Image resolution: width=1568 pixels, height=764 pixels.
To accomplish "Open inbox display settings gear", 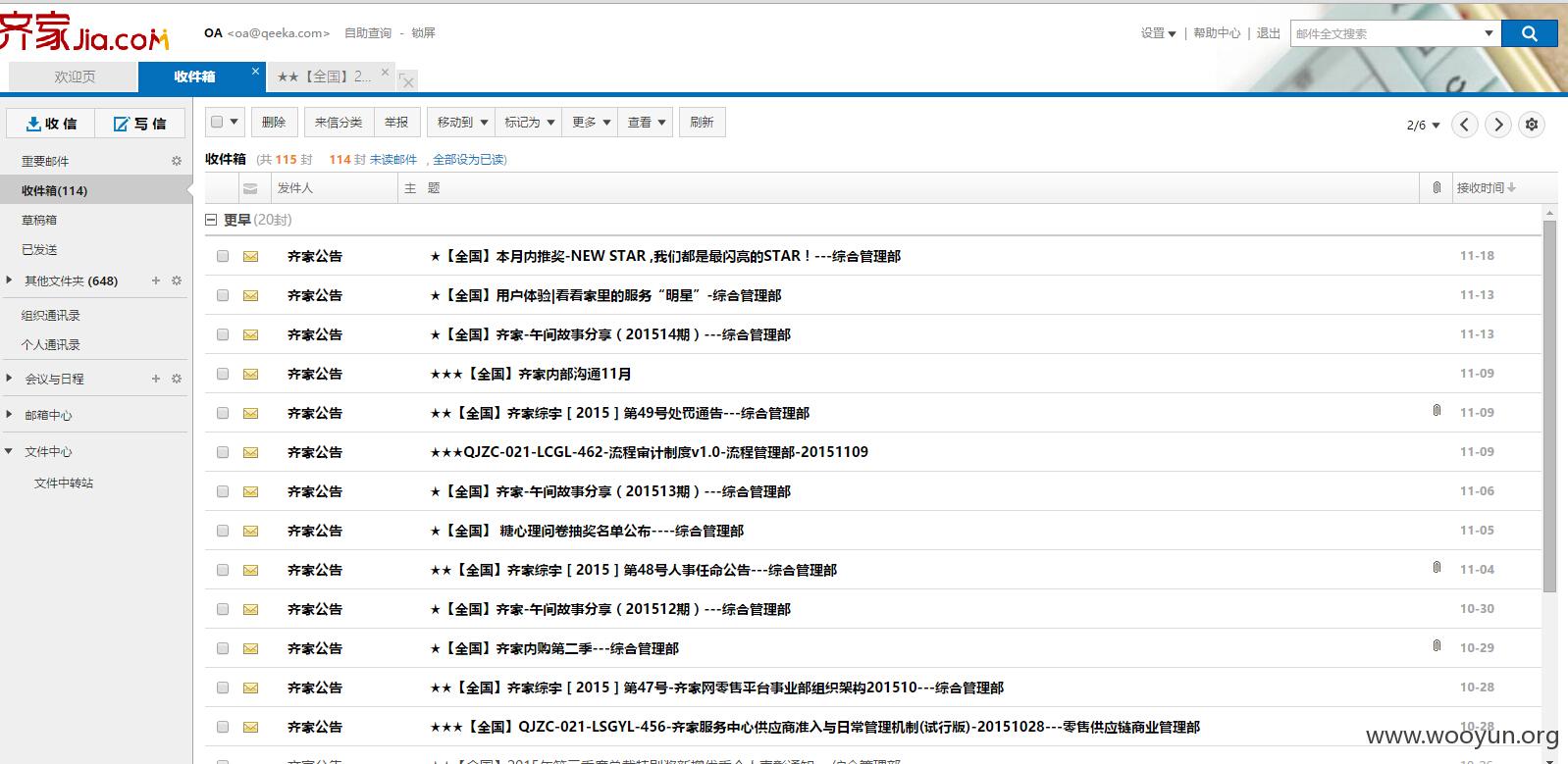I will pos(1532,125).
